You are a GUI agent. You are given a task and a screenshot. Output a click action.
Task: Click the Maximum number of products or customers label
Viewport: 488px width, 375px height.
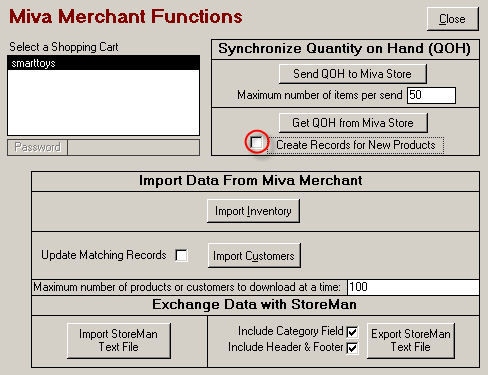coord(187,287)
